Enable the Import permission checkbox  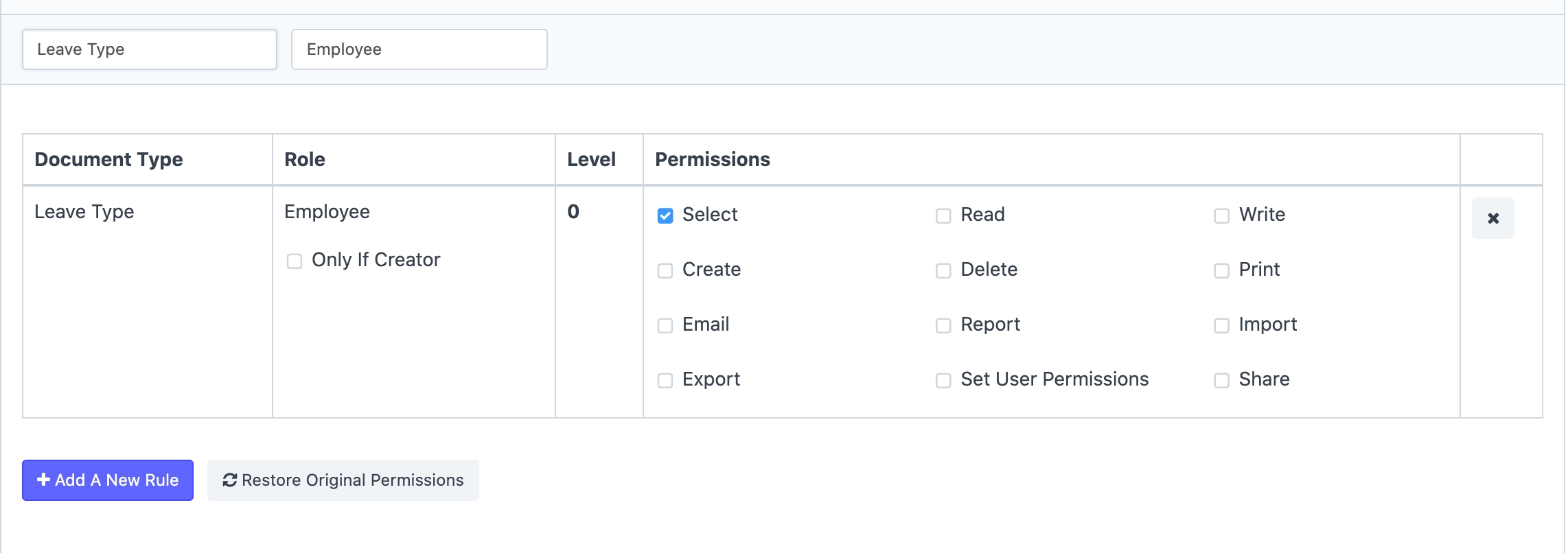[x=1221, y=326]
